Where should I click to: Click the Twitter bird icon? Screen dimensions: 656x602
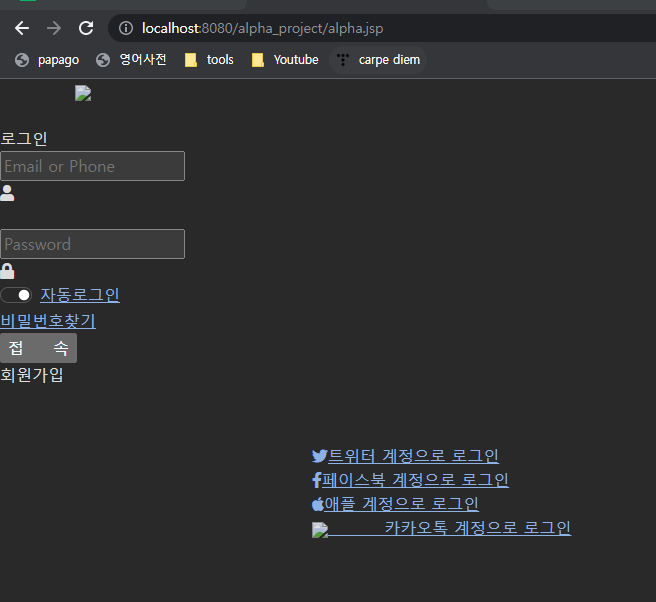coord(320,456)
